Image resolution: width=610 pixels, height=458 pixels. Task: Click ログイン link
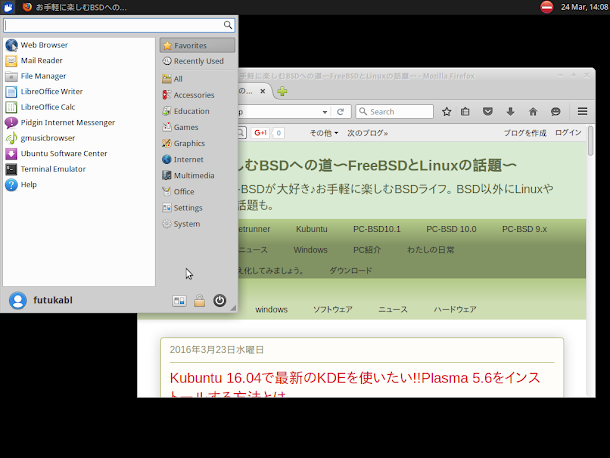568,133
